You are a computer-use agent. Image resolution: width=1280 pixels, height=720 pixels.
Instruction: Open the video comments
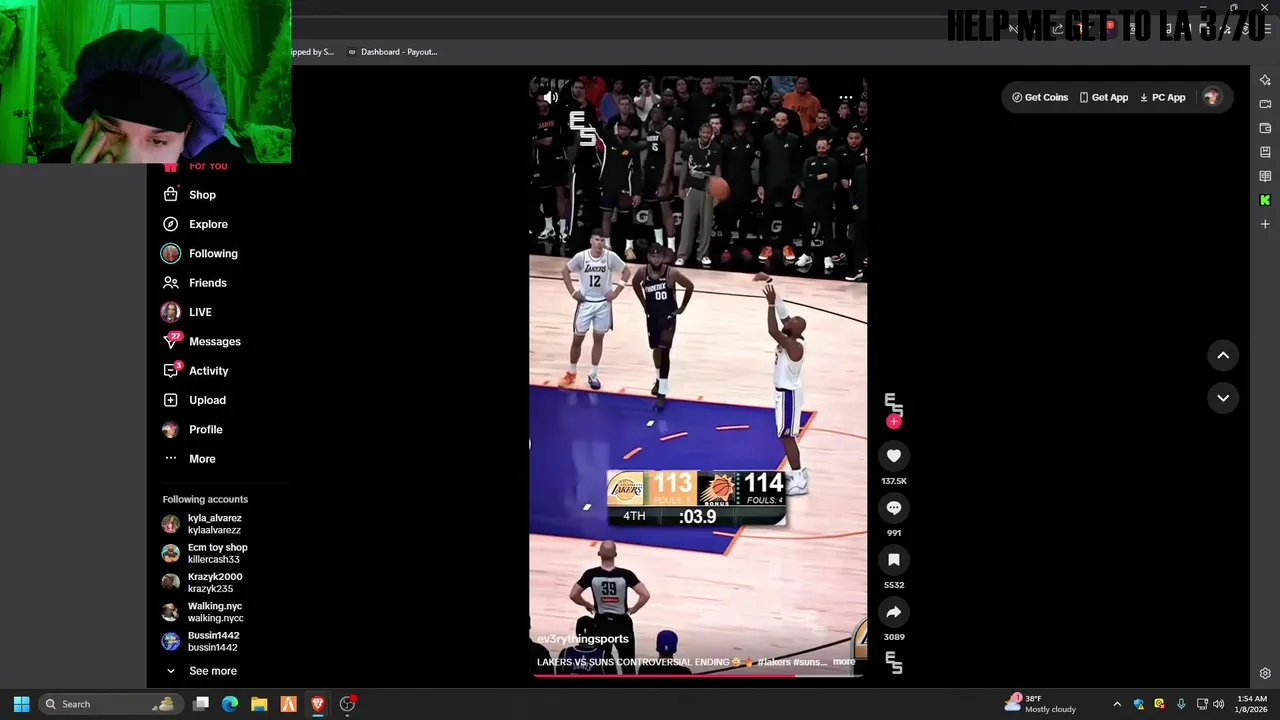pyautogui.click(x=894, y=508)
